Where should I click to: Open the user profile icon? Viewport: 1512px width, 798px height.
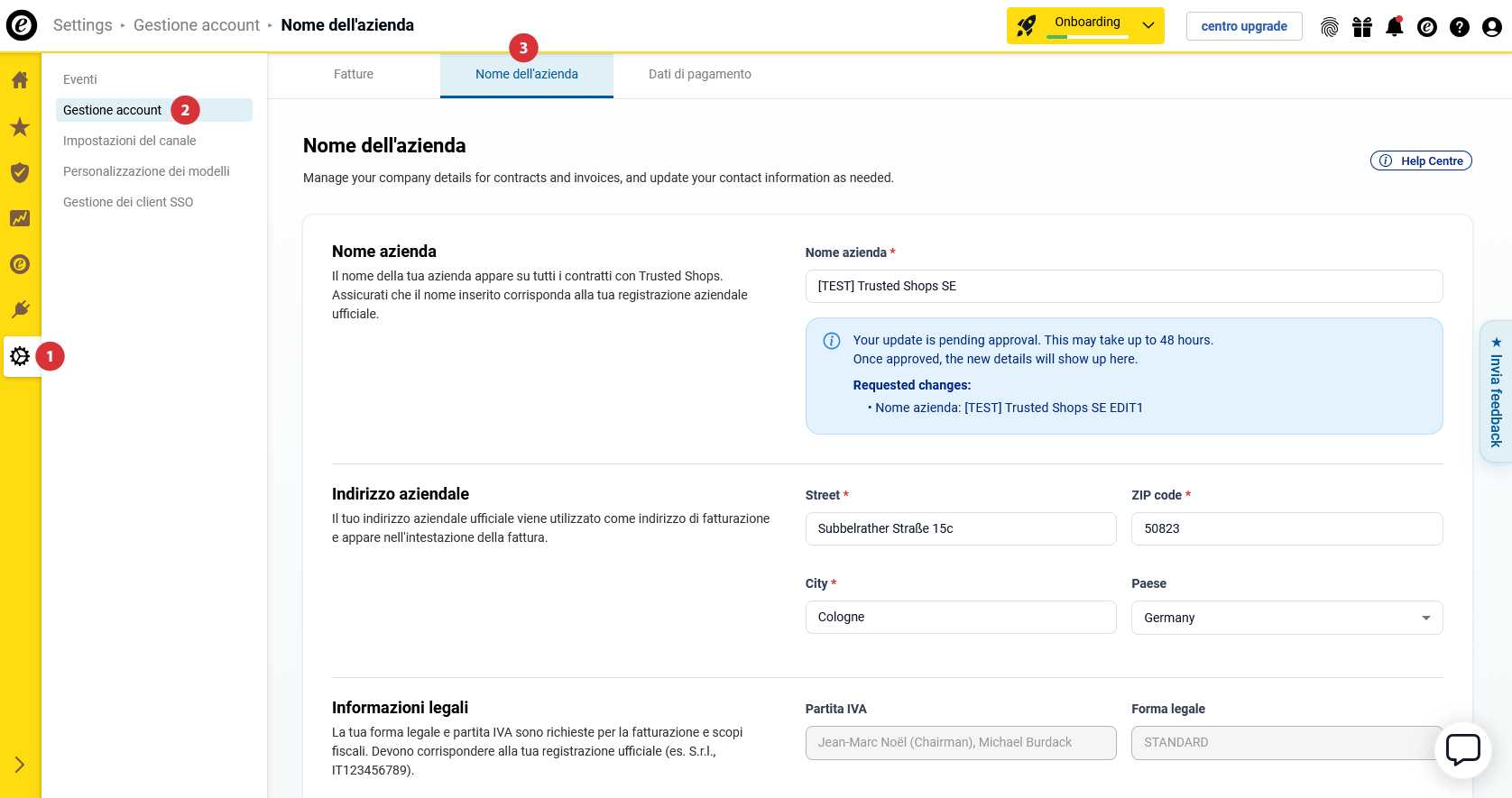(1491, 27)
